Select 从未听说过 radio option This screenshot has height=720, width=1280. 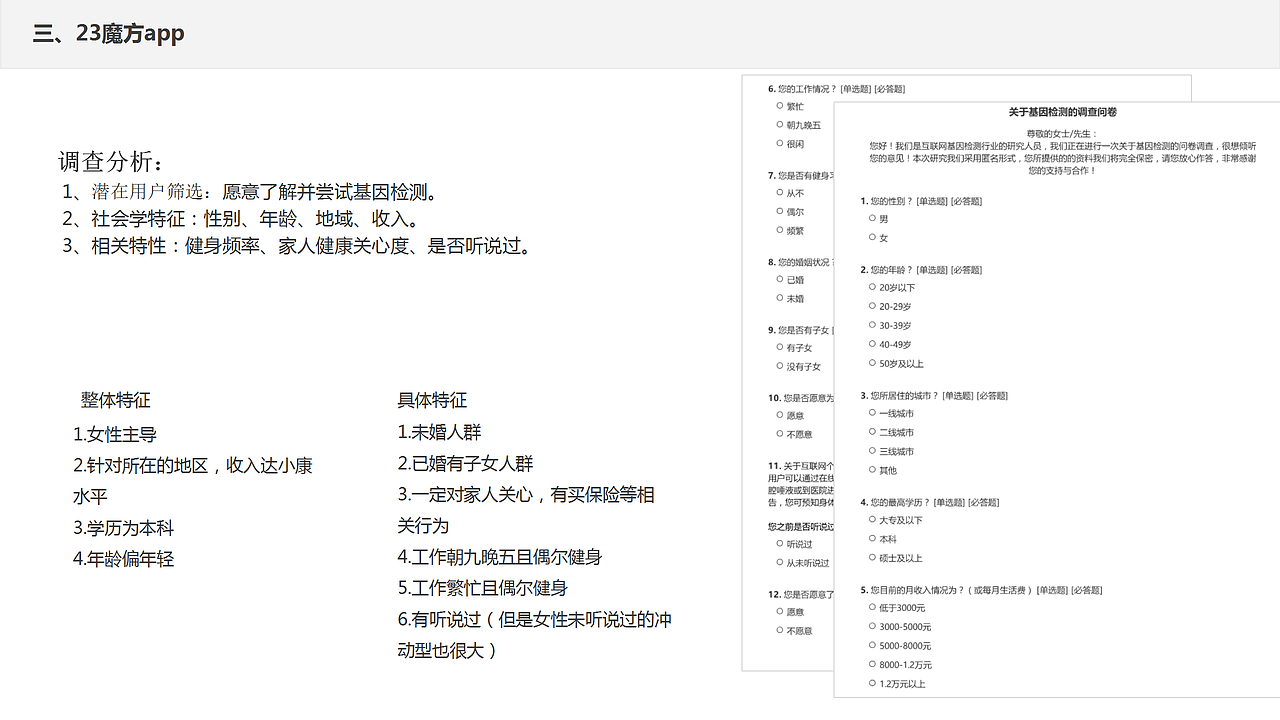pyautogui.click(x=780, y=563)
